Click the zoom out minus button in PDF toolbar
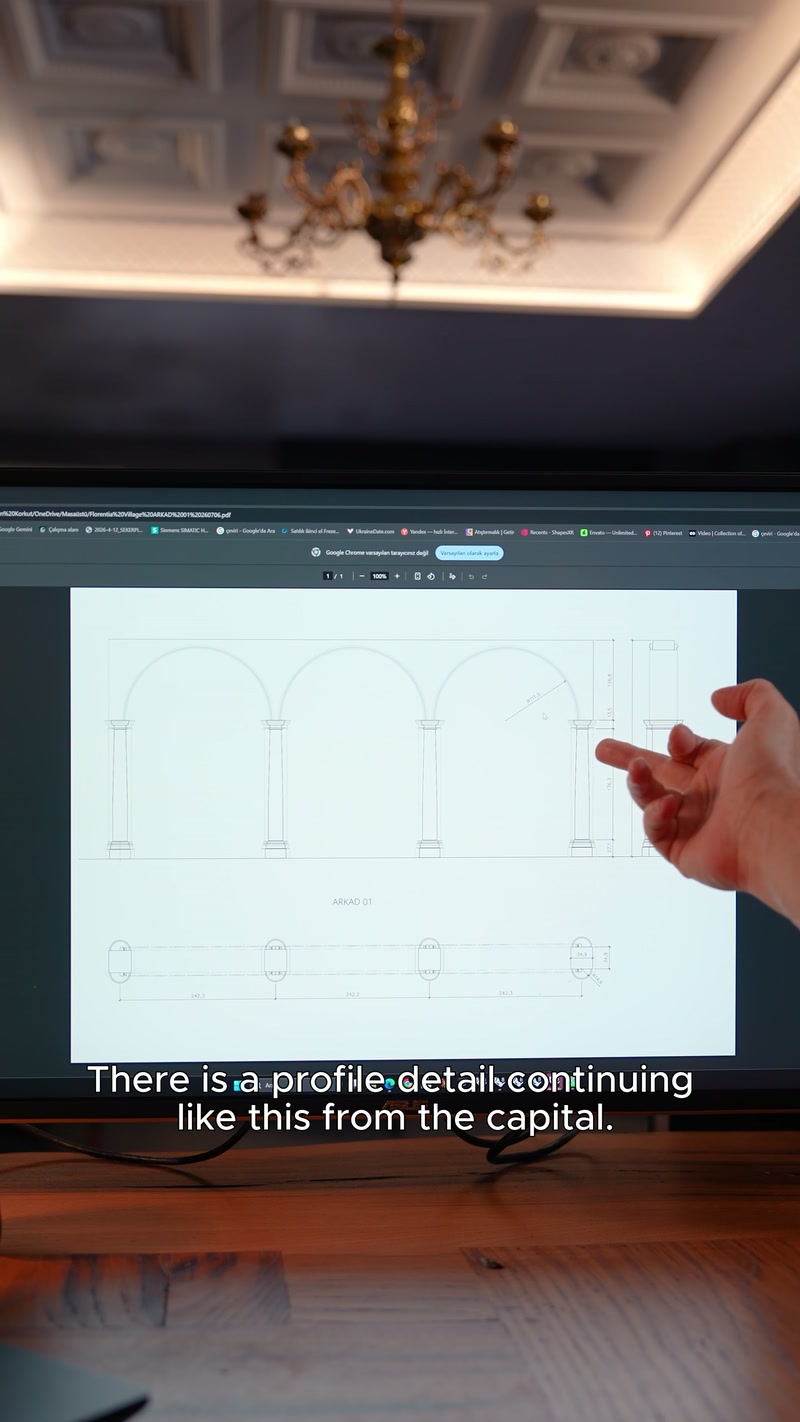This screenshot has width=800, height=1422. click(362, 576)
